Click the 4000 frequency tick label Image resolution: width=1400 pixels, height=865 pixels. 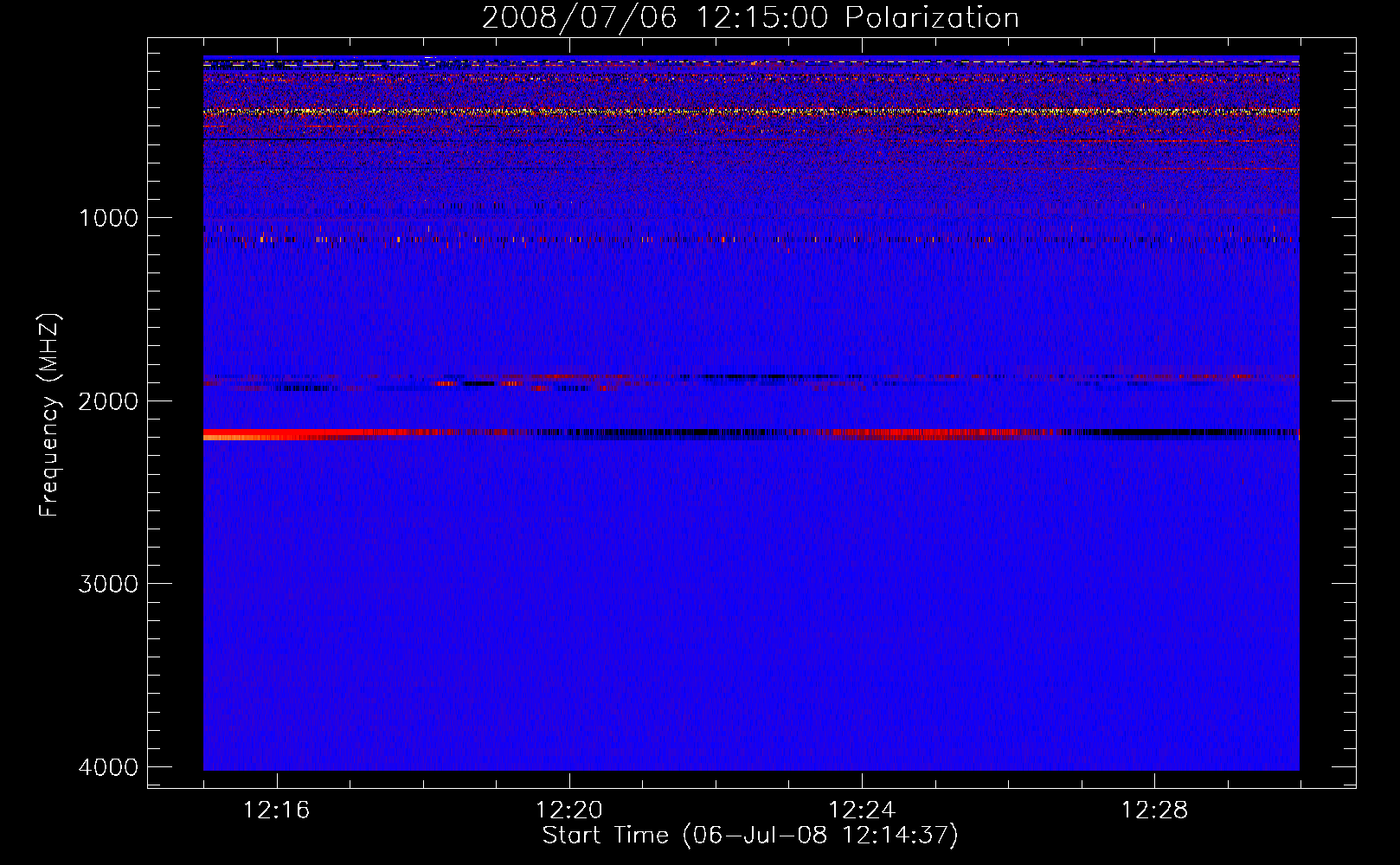coord(108,766)
